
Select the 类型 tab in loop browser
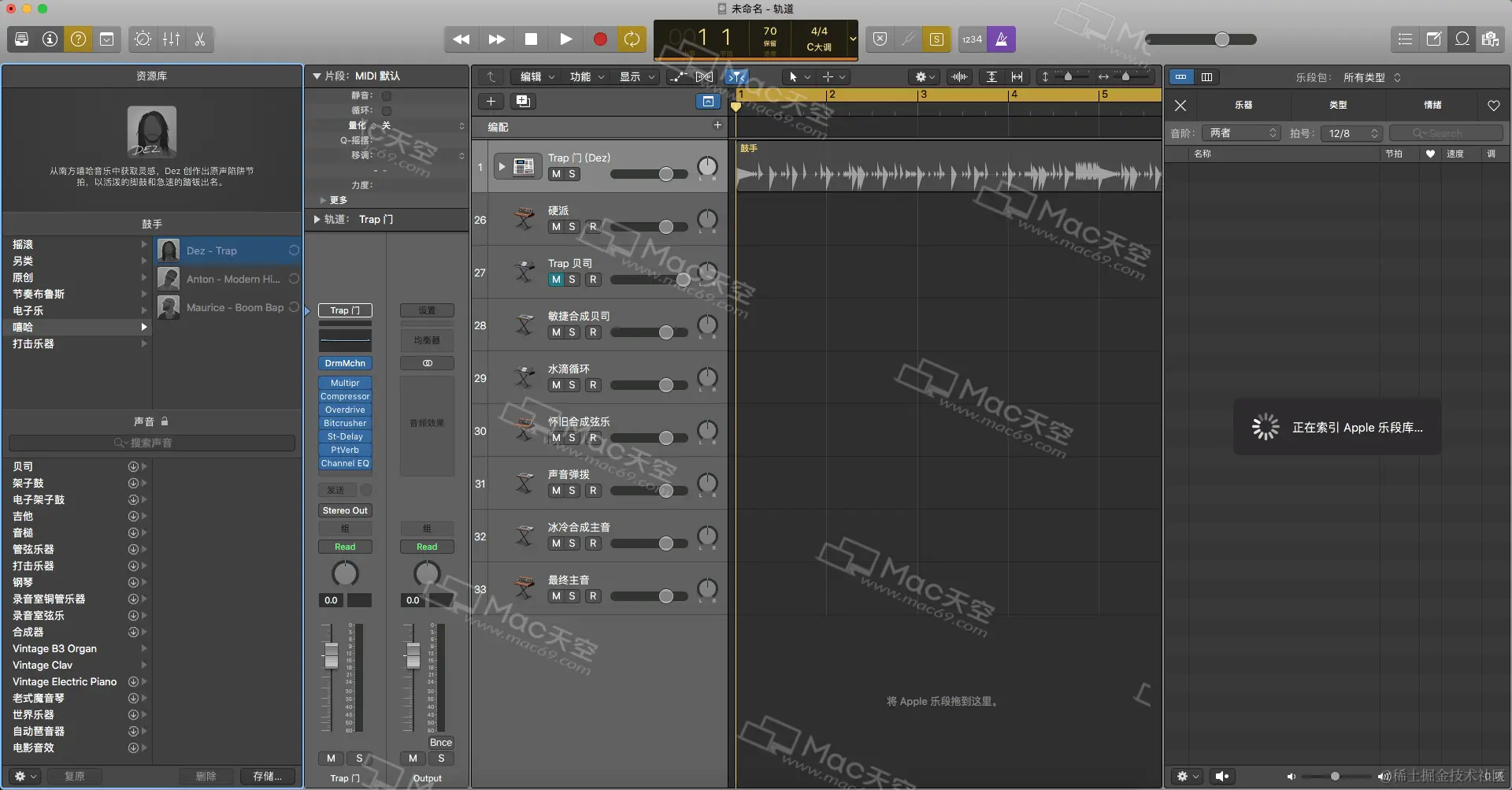click(1338, 106)
